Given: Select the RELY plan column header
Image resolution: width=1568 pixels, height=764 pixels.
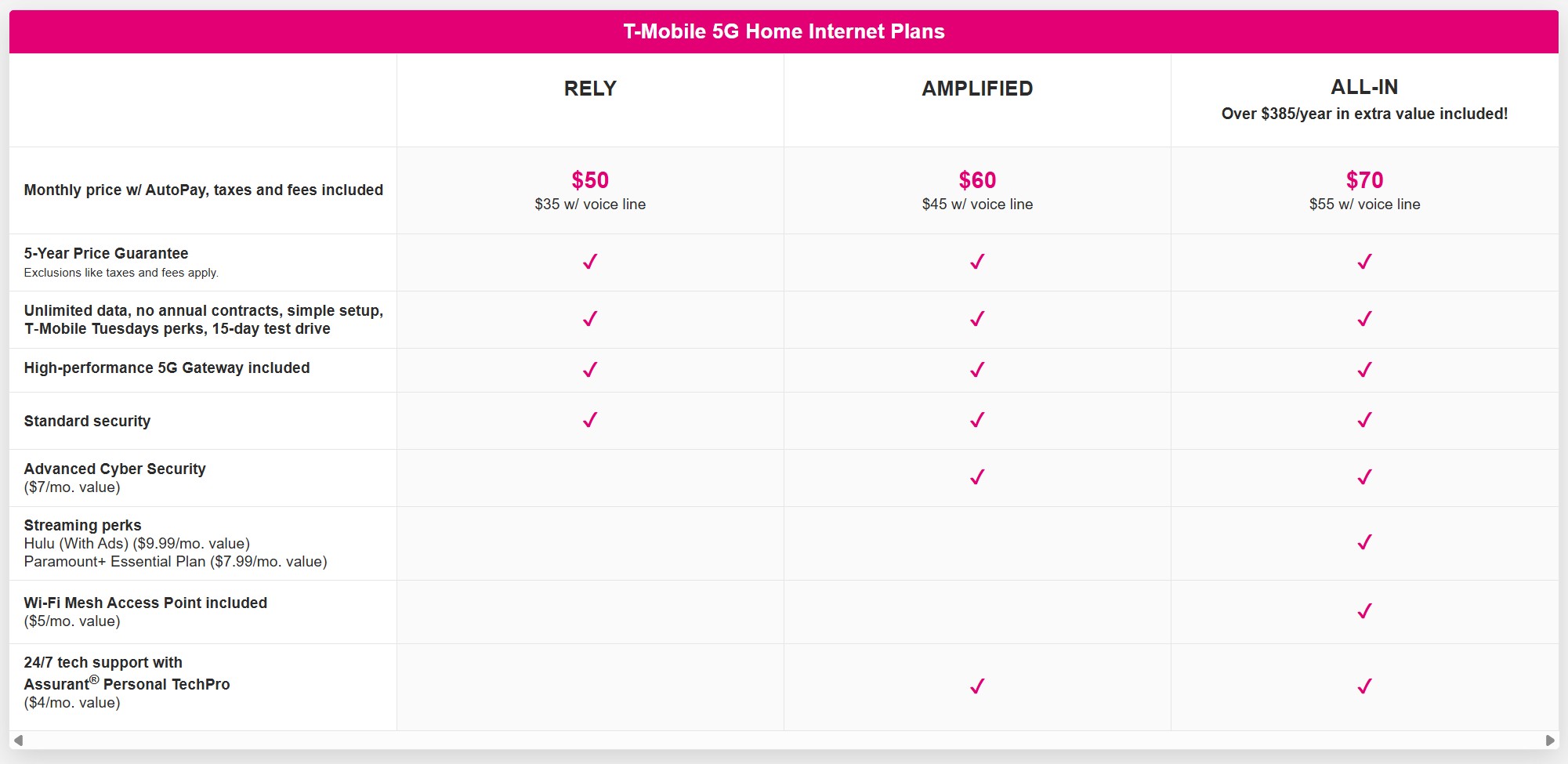Looking at the screenshot, I should pyautogui.click(x=590, y=89).
